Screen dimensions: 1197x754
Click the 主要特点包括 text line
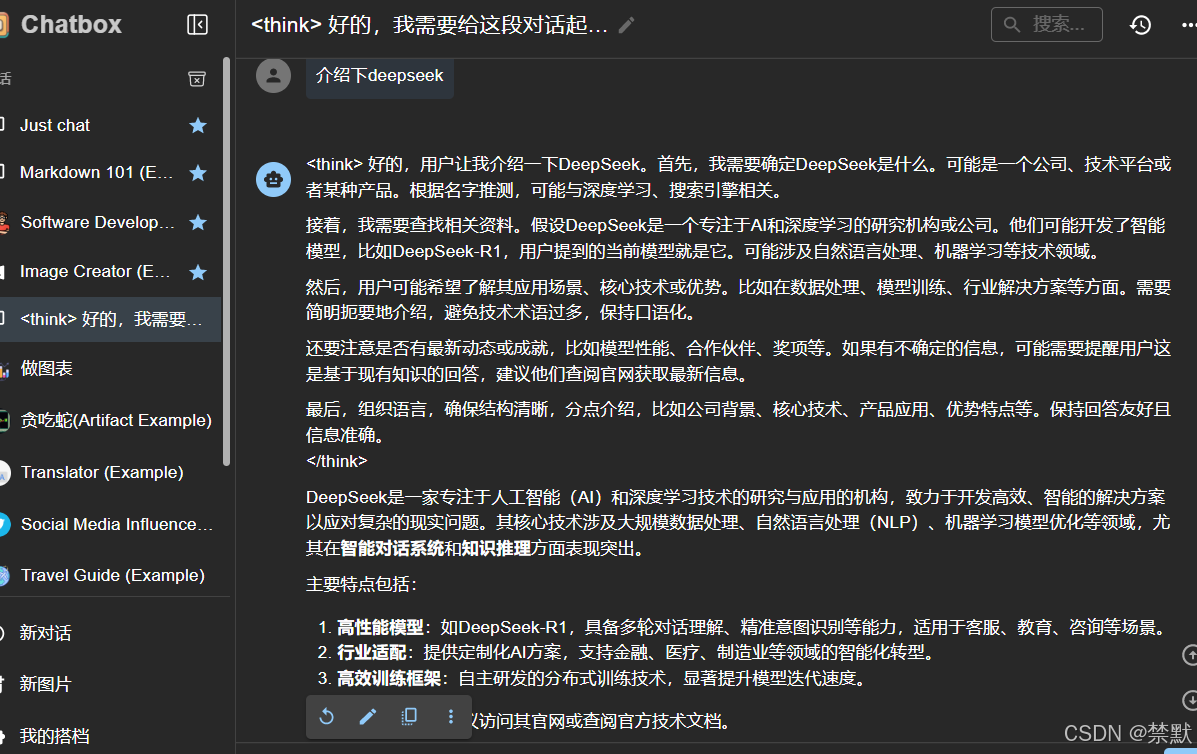pyautogui.click(x=361, y=585)
